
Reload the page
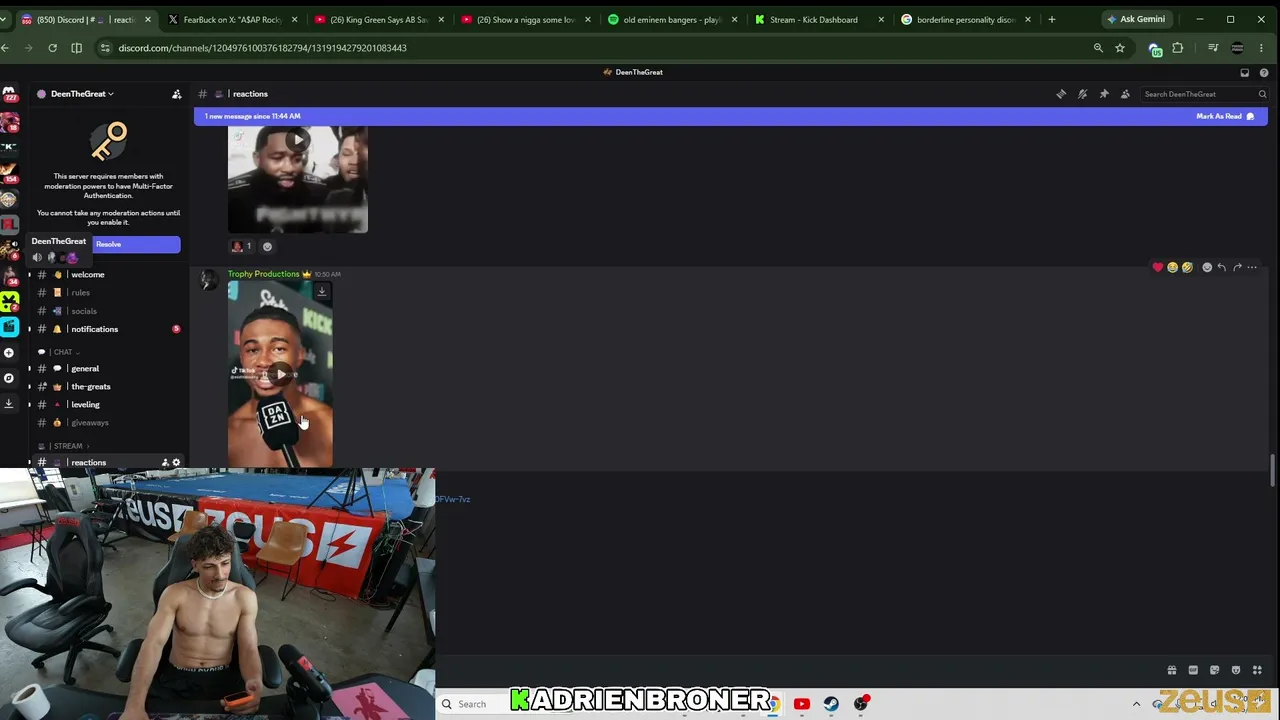(53, 48)
